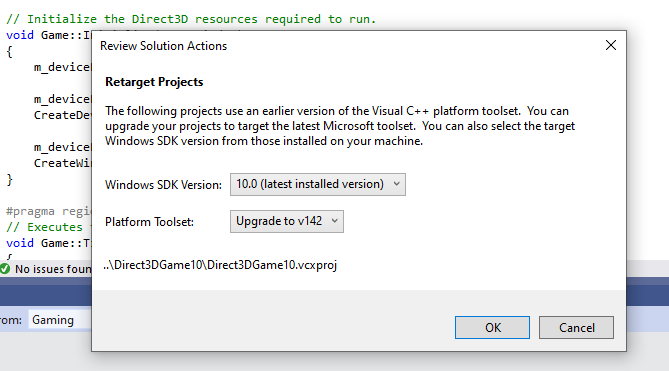This screenshot has height=371, width=669.
Task: Click the Review Solution Actions title bar text
Action: click(x=163, y=46)
